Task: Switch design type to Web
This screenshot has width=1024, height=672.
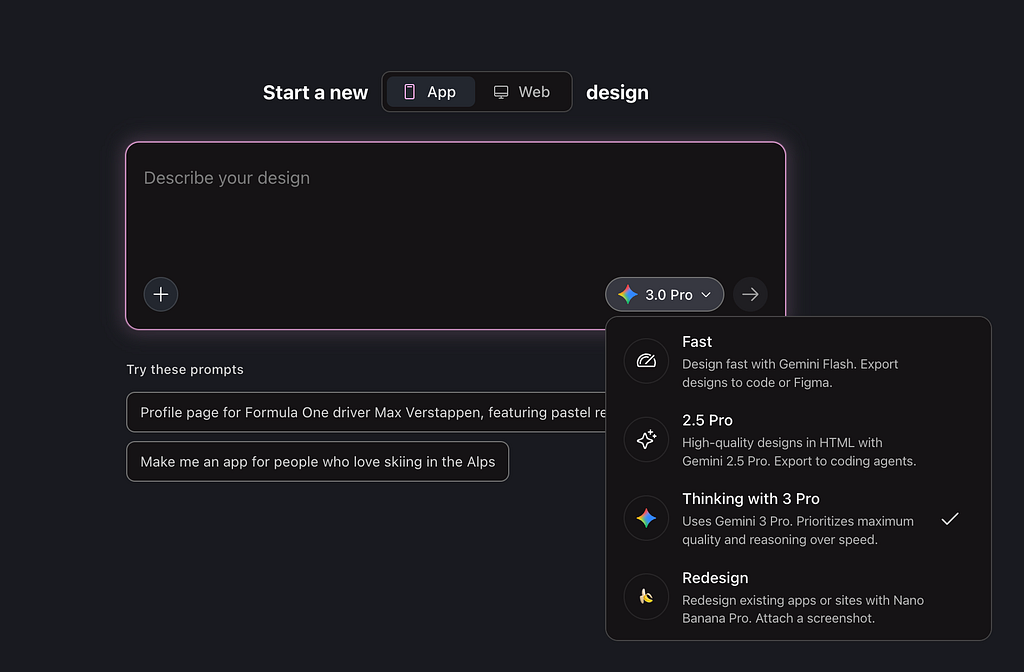Action: pos(522,92)
